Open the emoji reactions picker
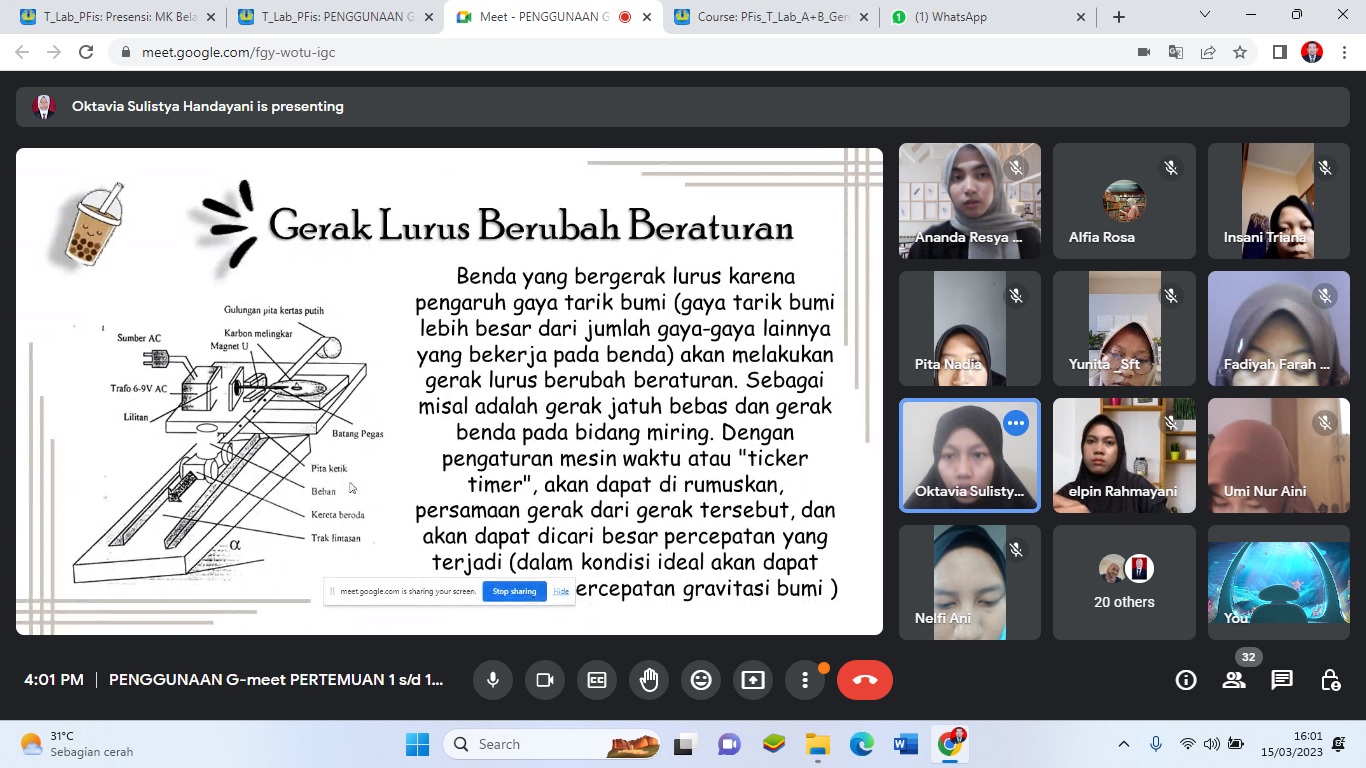Screen dimensions: 1366x768 click(701, 680)
